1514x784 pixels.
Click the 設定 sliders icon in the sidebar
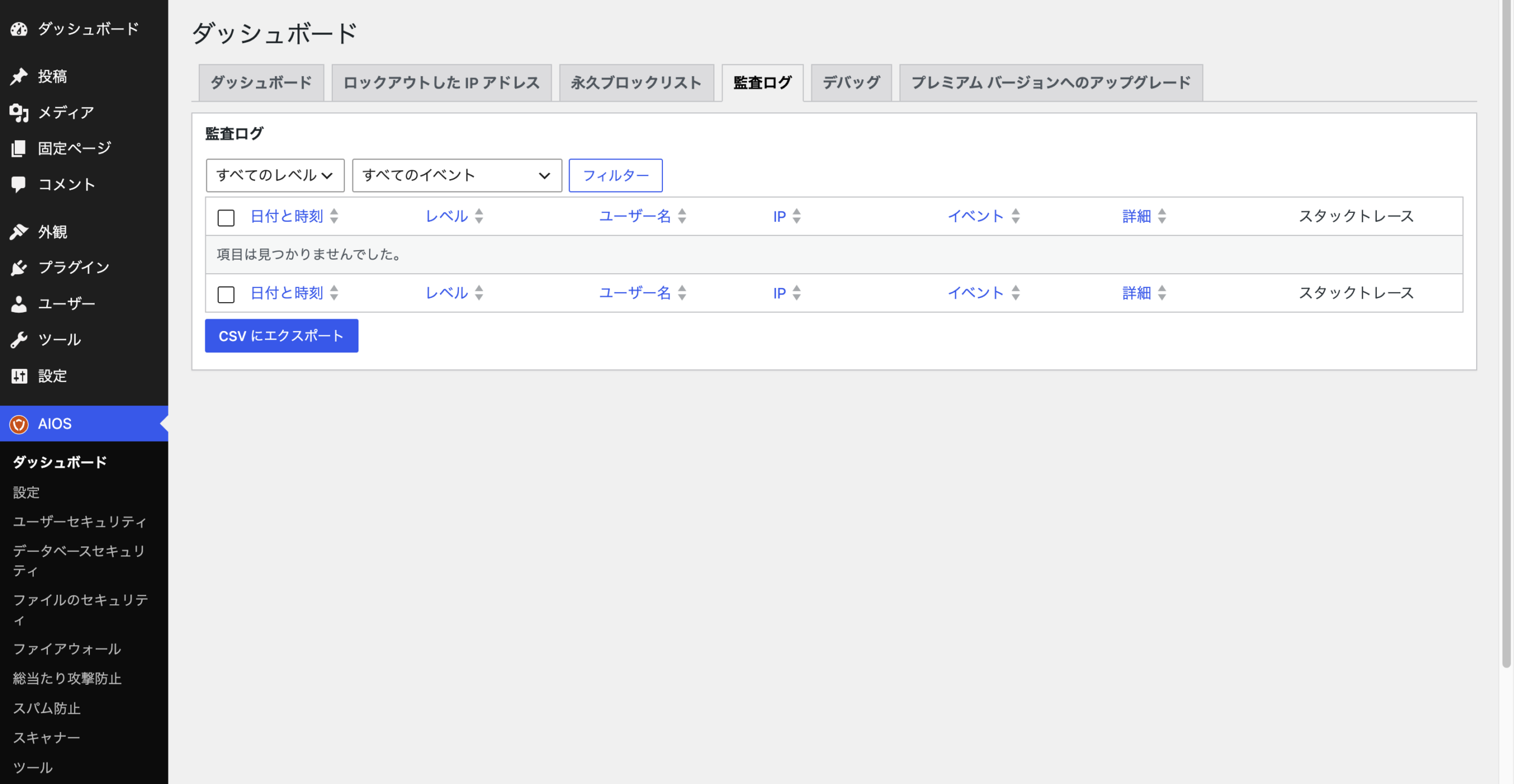pyautogui.click(x=19, y=376)
